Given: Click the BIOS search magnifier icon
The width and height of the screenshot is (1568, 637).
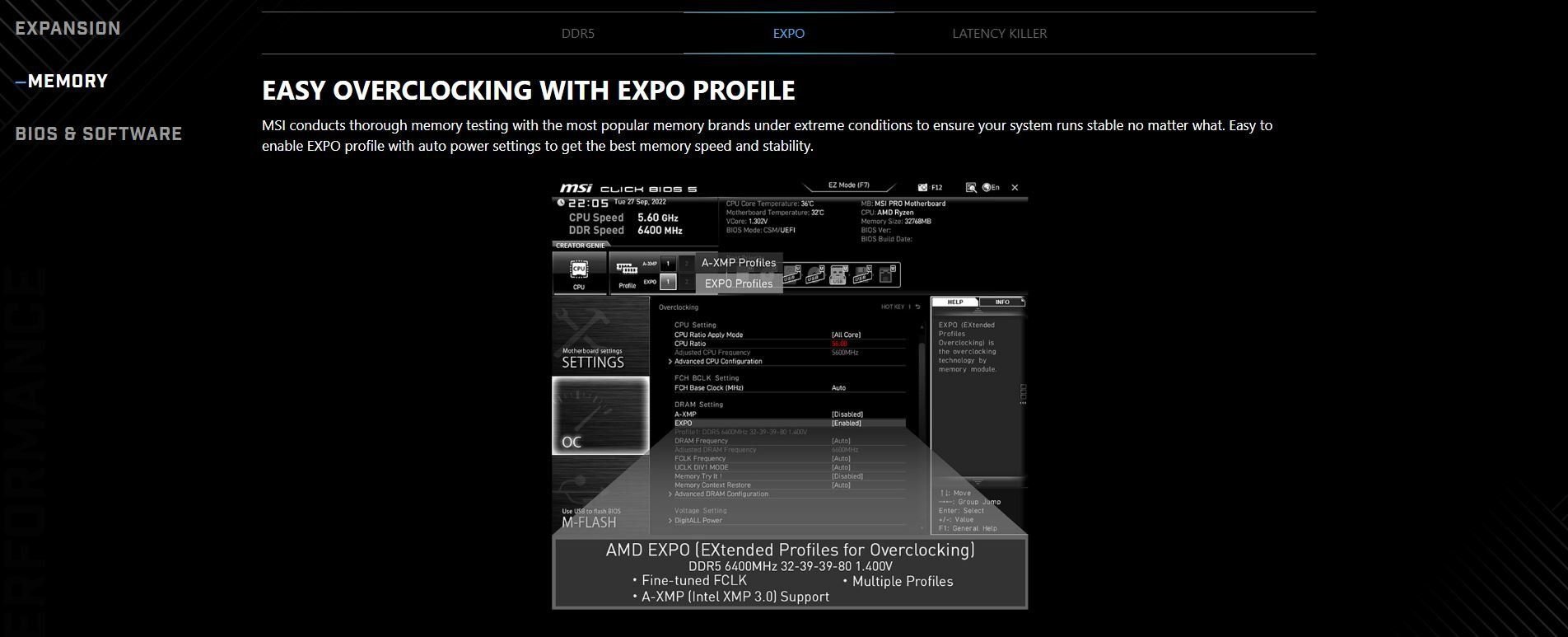Looking at the screenshot, I should click(971, 188).
